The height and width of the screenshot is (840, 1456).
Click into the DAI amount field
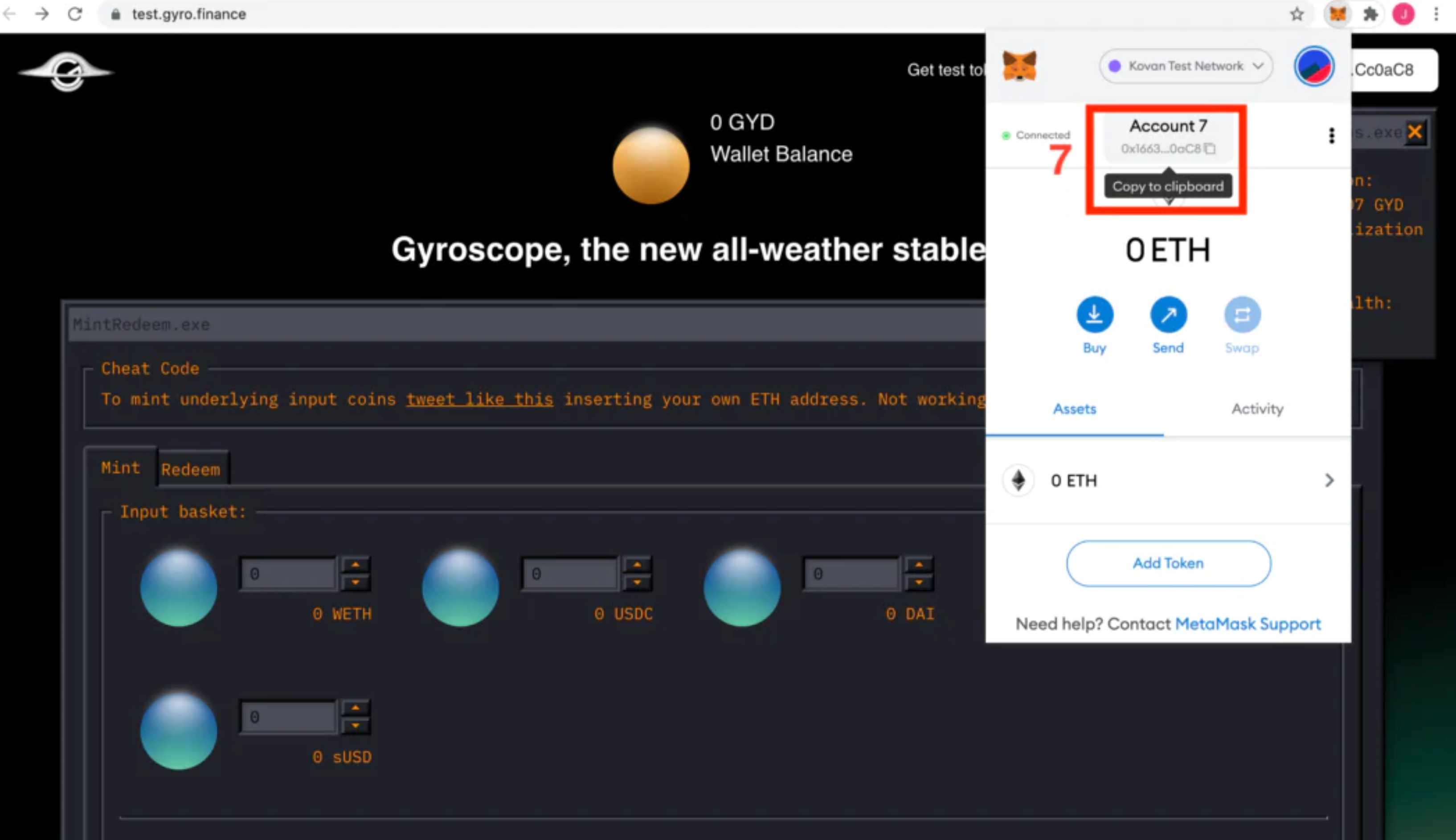(851, 574)
